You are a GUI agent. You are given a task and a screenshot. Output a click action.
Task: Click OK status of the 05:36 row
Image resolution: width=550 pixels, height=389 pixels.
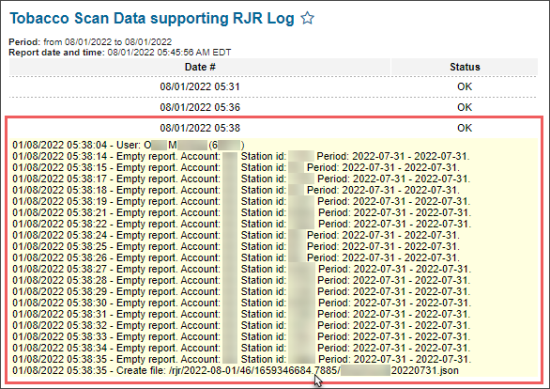[x=464, y=107]
